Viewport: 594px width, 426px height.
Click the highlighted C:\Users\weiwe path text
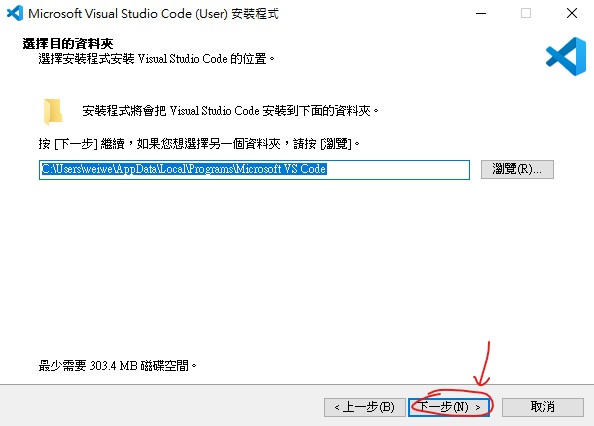tap(184, 169)
